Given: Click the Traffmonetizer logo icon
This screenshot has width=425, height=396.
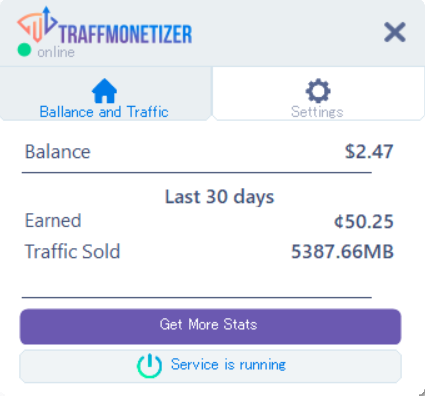Looking at the screenshot, I should pyautogui.click(x=37, y=24).
